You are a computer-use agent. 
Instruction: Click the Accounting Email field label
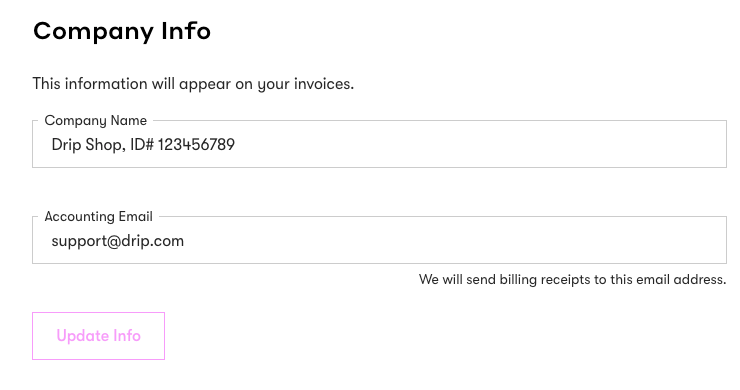(98, 217)
